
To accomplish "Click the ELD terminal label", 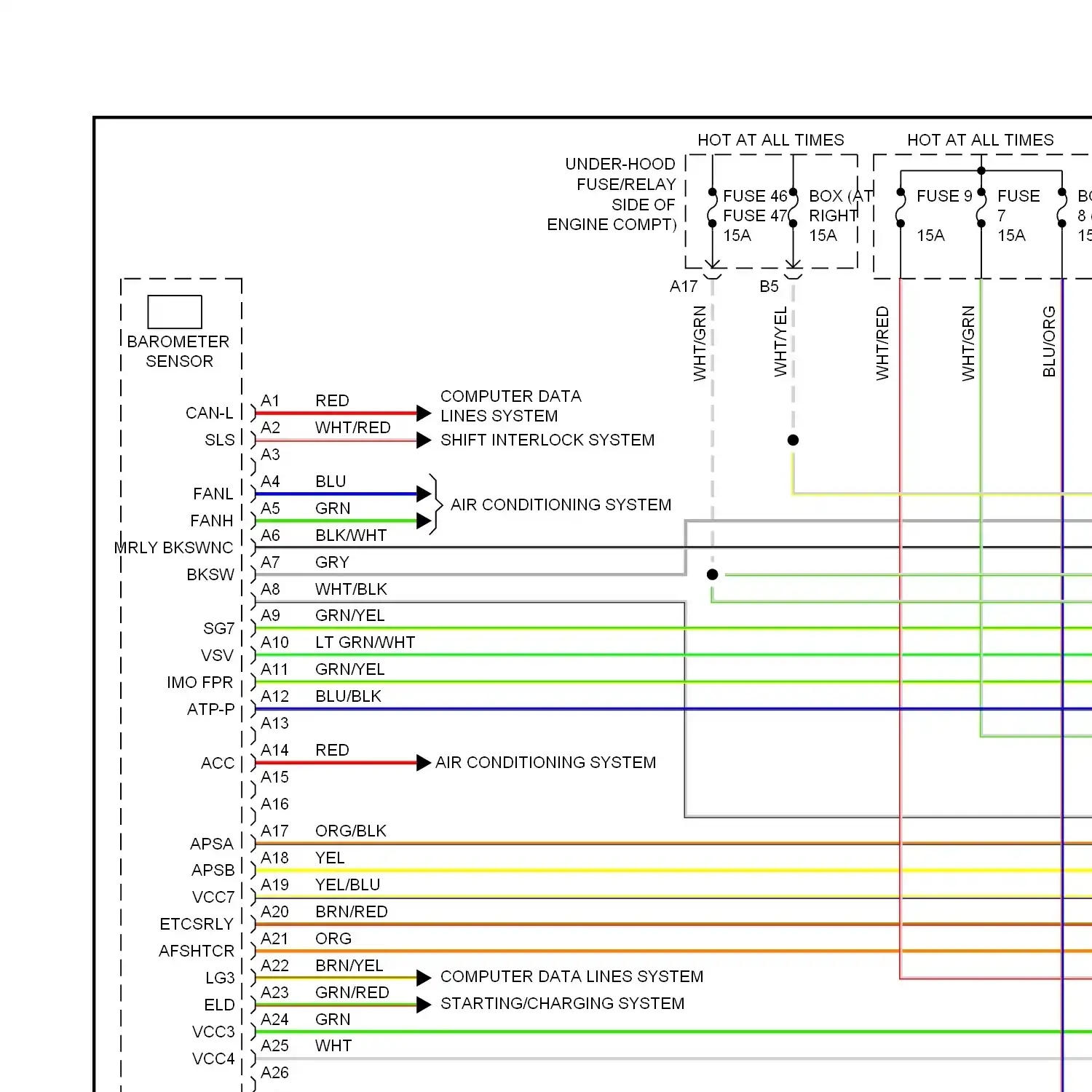I will tap(219, 1005).
